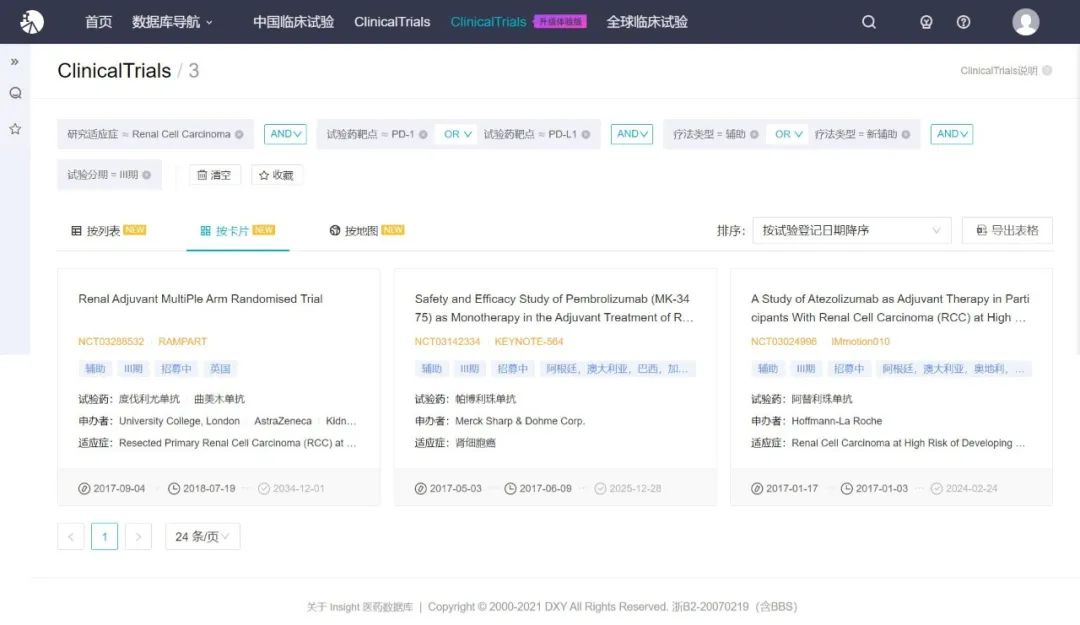Go to next page arrow in pagination
The height and width of the screenshot is (625, 1080).
(138, 537)
